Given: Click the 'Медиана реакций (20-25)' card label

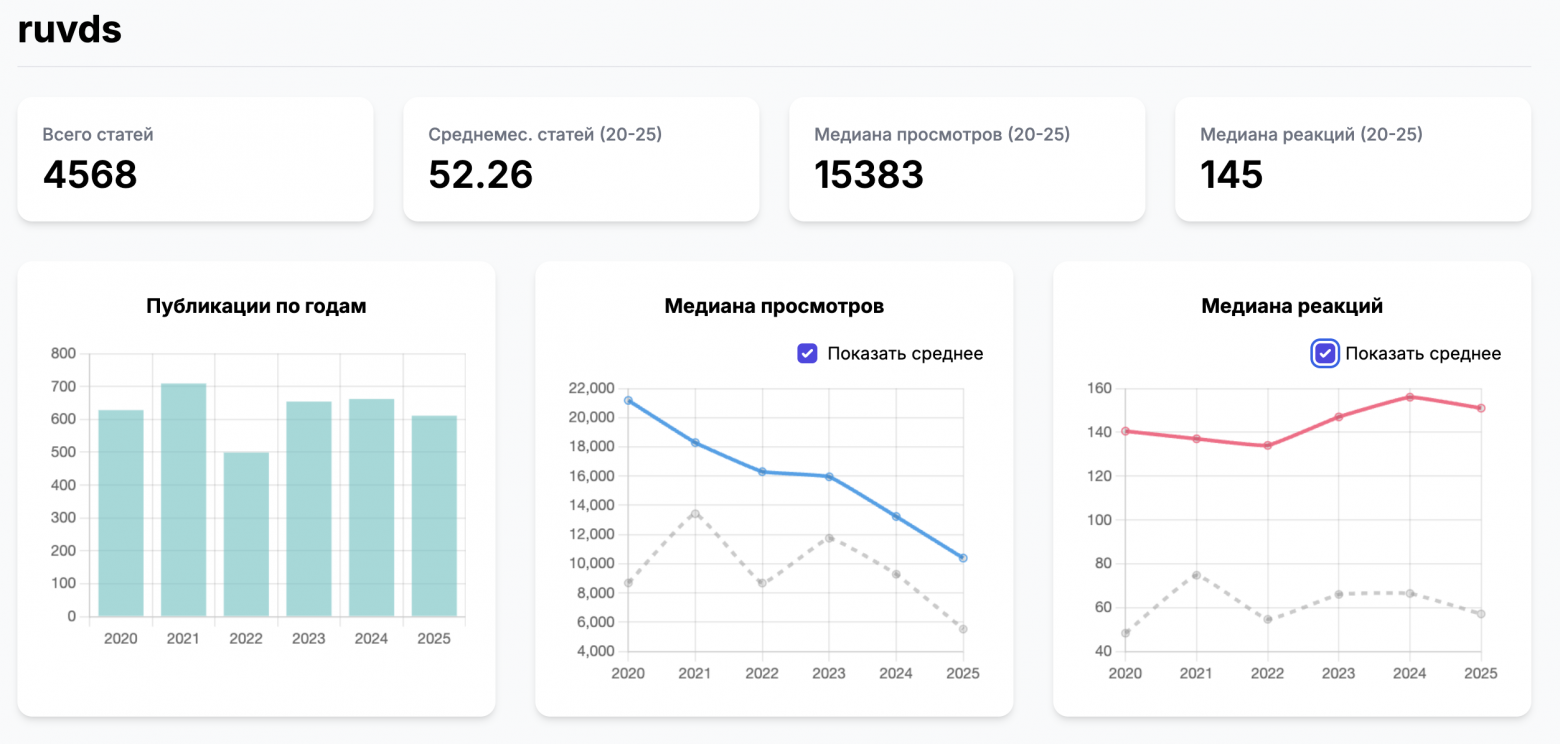Looking at the screenshot, I should [1311, 134].
